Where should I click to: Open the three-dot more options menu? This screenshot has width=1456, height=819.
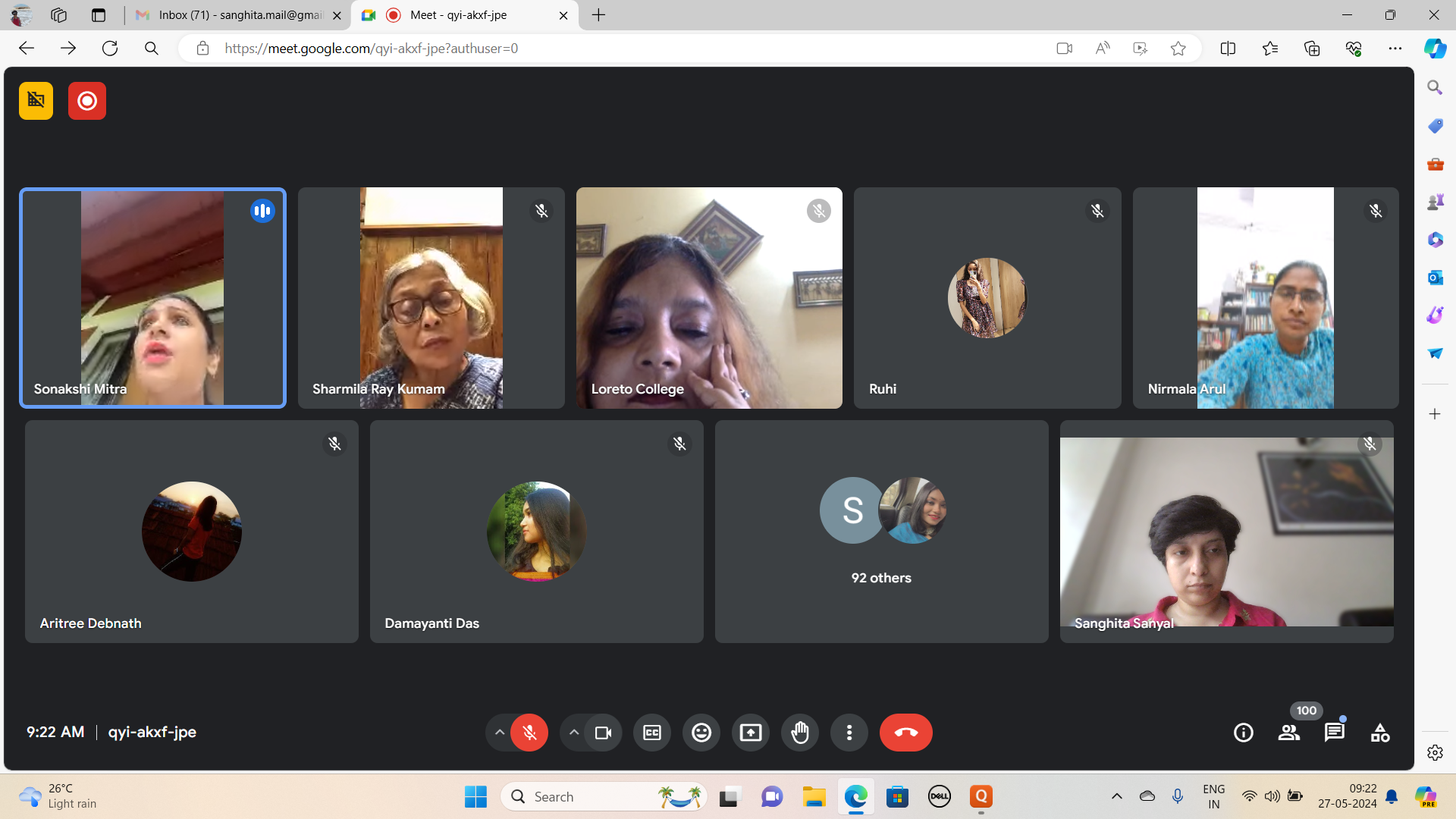coord(849,733)
